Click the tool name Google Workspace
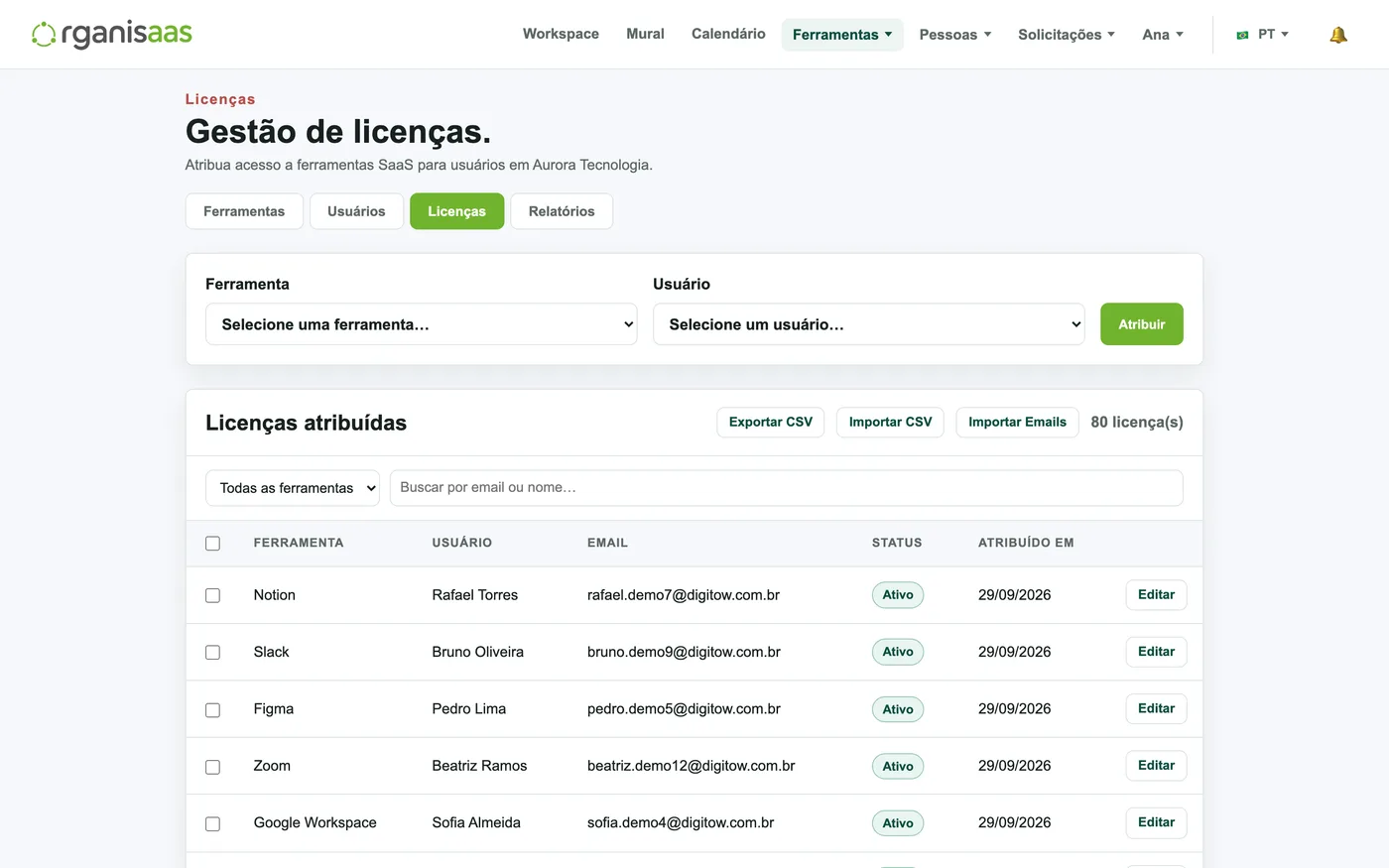This screenshot has height=868, width=1389. (316, 822)
